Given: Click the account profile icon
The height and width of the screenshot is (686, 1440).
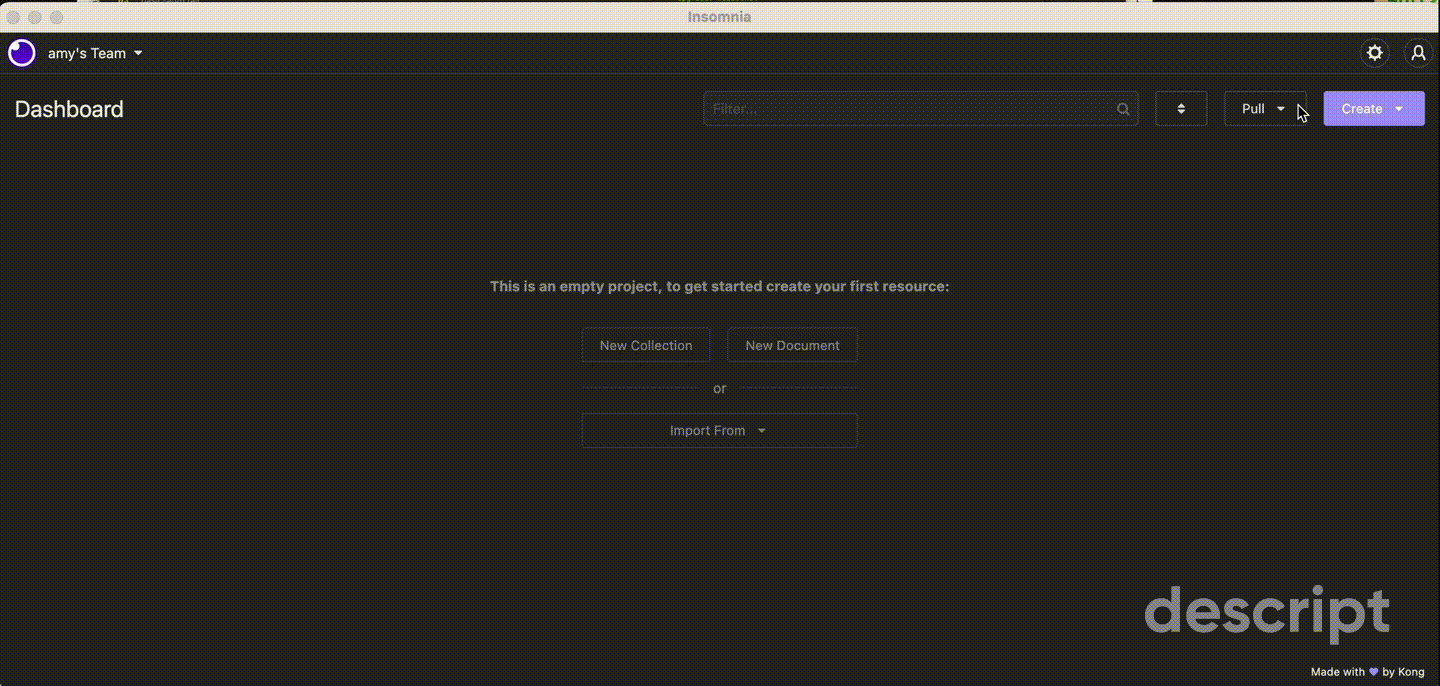Looking at the screenshot, I should pos(1418,53).
